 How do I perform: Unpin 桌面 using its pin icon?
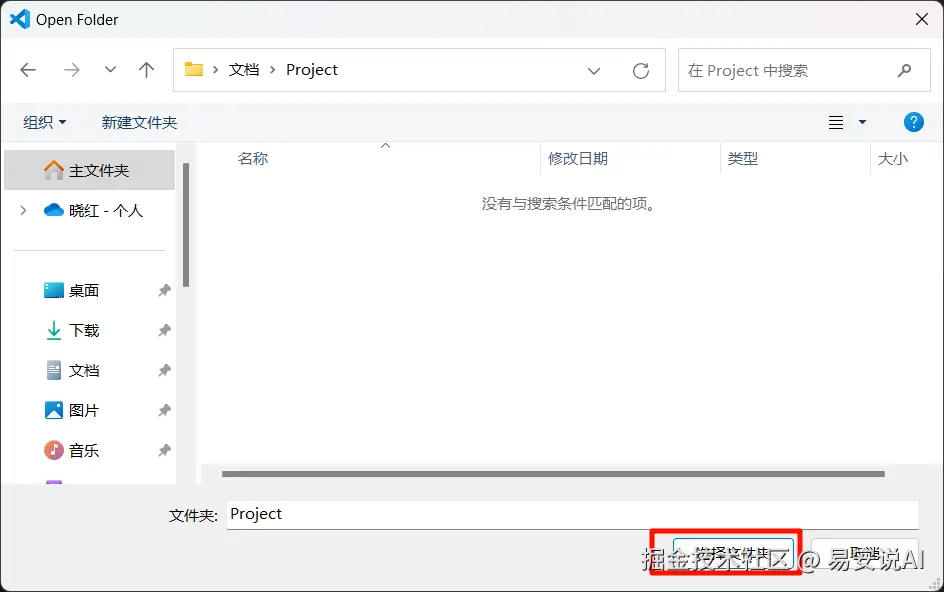(x=164, y=290)
